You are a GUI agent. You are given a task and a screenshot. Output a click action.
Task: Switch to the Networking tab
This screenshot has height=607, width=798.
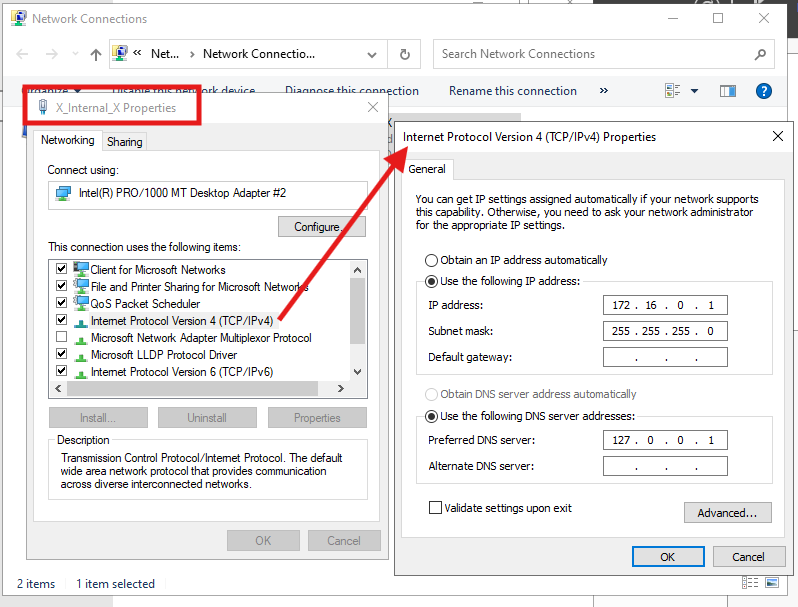point(68,140)
